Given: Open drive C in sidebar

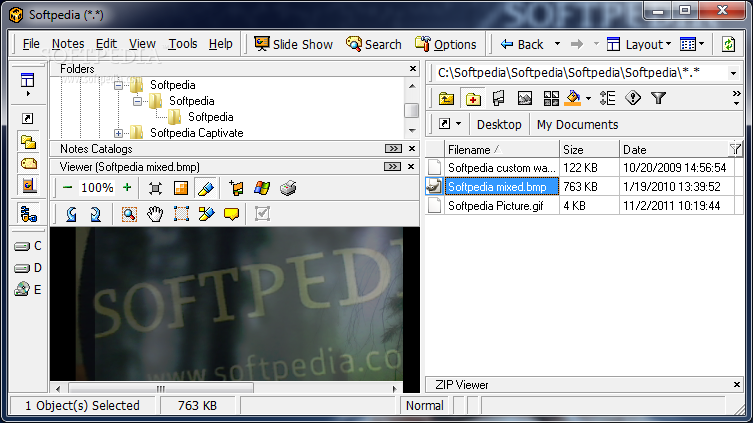Looking at the screenshot, I should [28, 246].
